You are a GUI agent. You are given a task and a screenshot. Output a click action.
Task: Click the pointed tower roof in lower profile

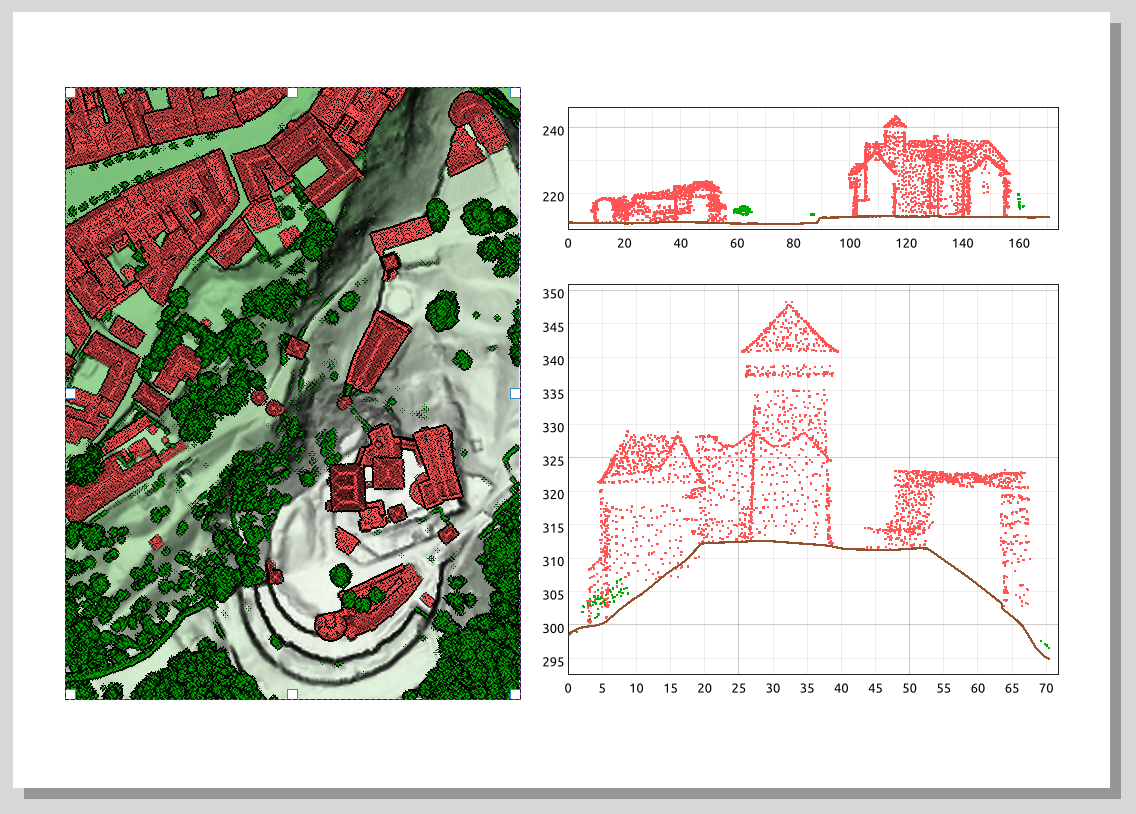pyautogui.click(x=789, y=328)
